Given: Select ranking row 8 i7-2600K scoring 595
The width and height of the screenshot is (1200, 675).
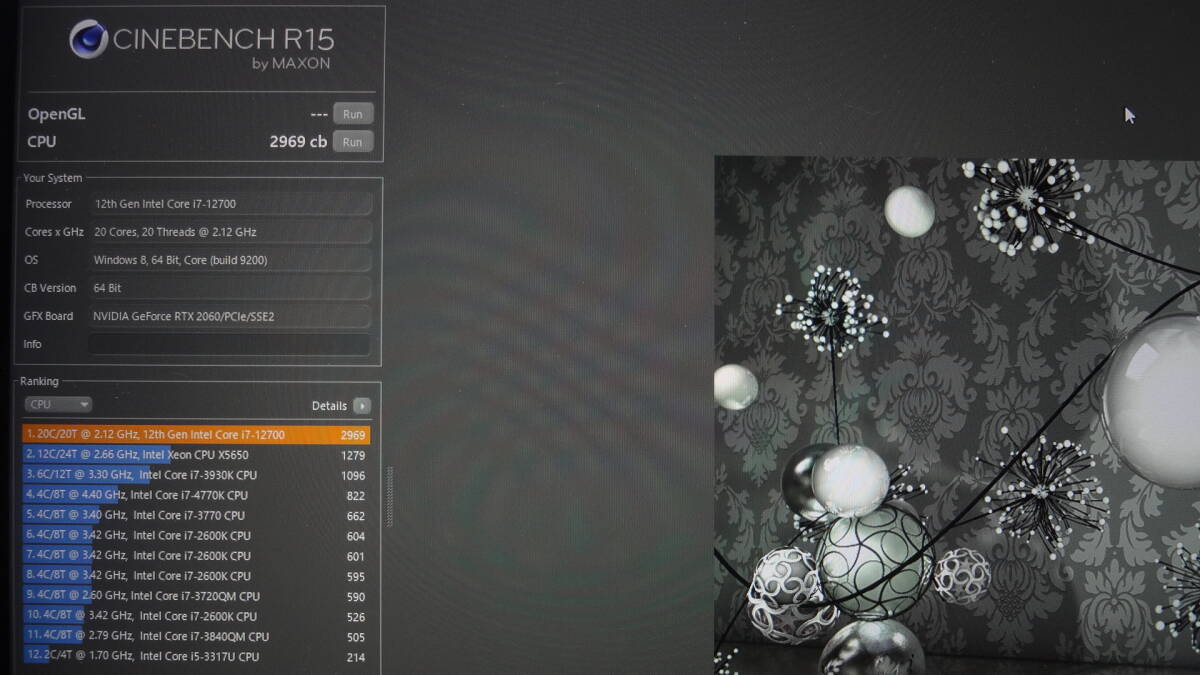Looking at the screenshot, I should 196,576.
